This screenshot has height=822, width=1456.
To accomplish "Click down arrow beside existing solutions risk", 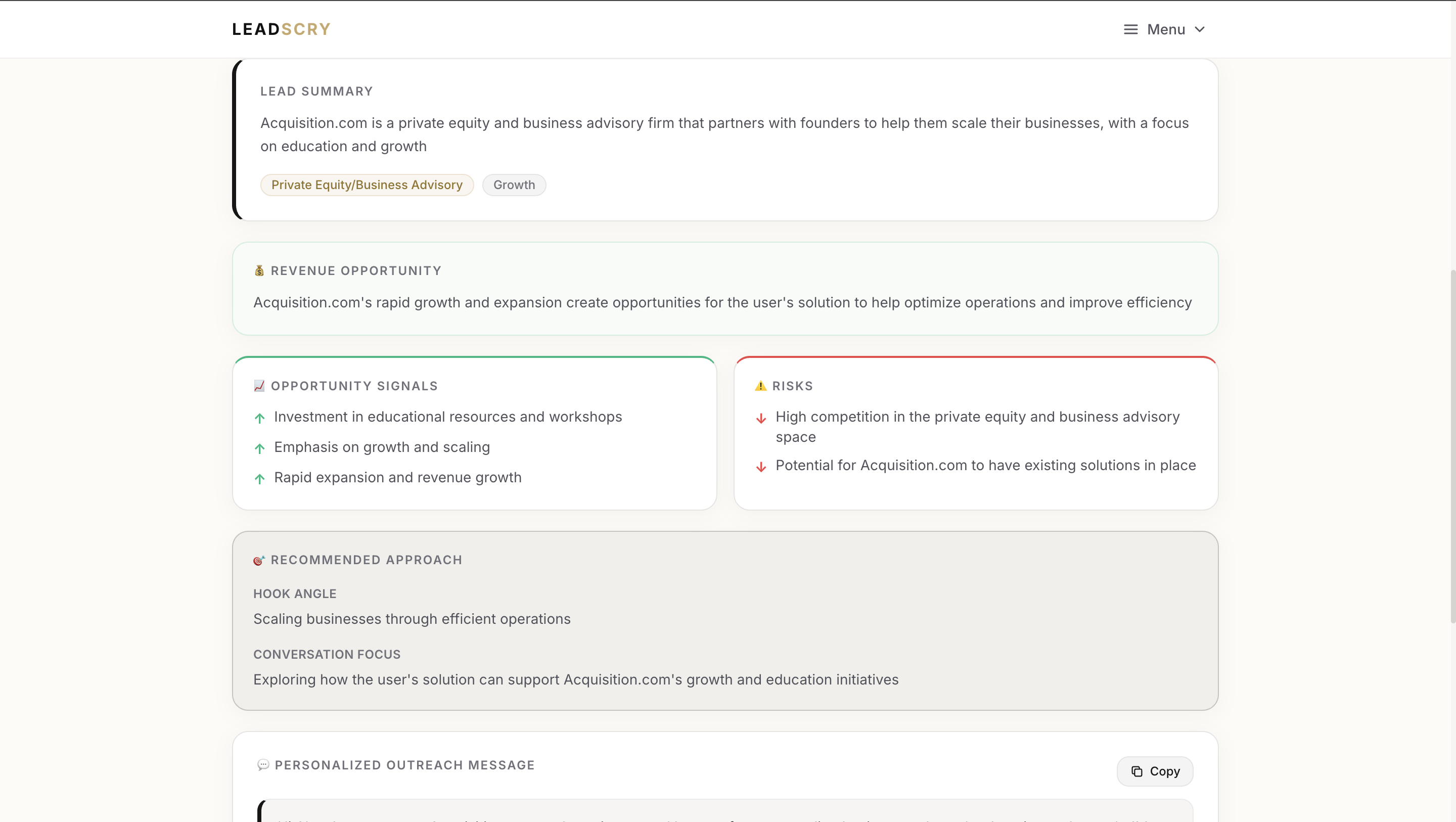I will tap(761, 467).
